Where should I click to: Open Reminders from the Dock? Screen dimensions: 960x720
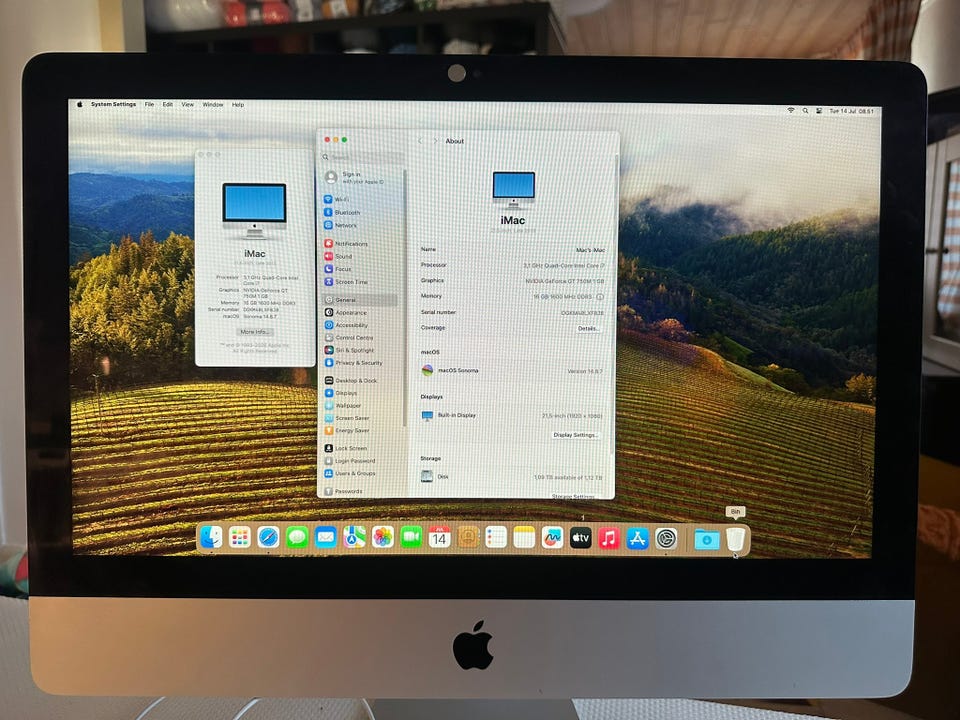pos(495,538)
